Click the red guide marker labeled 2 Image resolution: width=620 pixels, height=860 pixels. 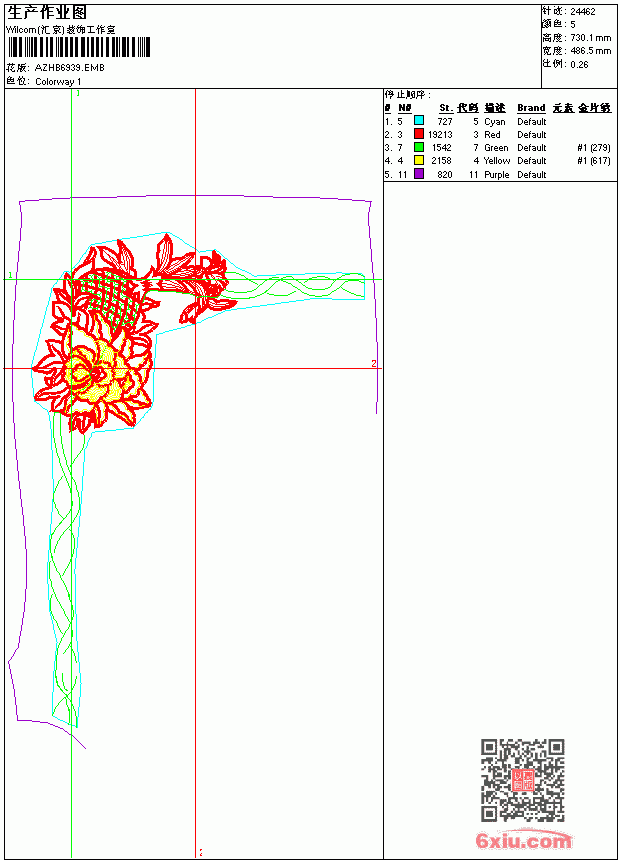tap(374, 364)
